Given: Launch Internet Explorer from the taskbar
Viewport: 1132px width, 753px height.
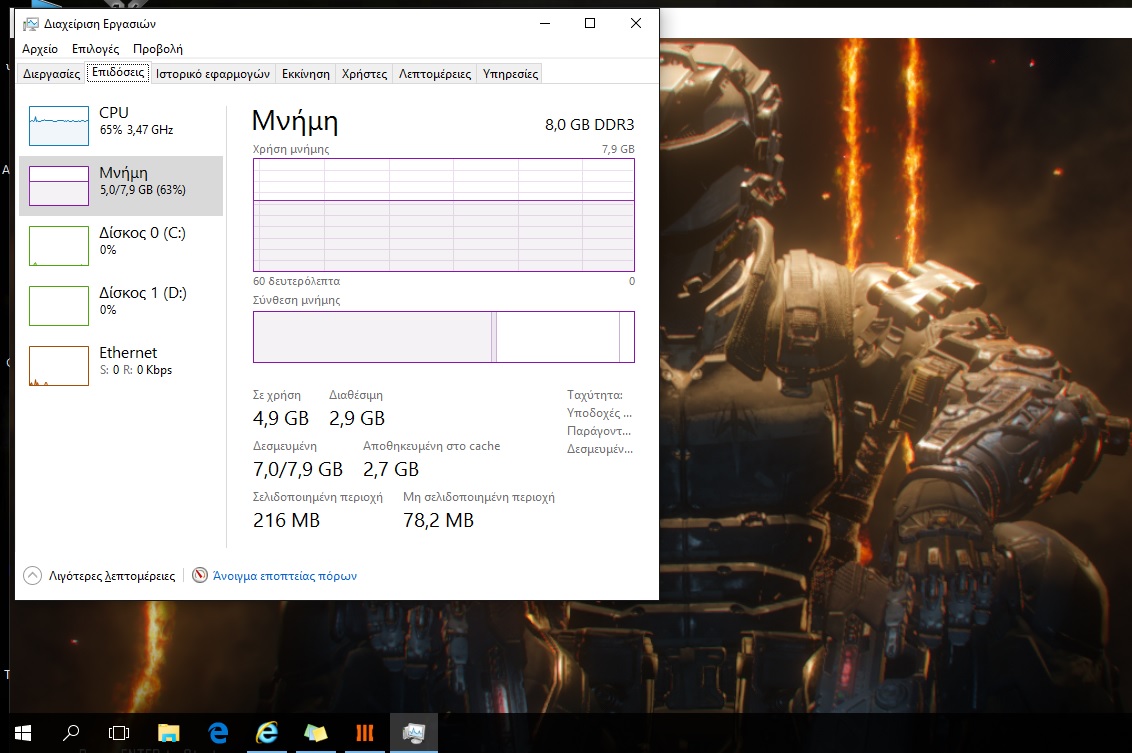Looking at the screenshot, I should point(267,734).
